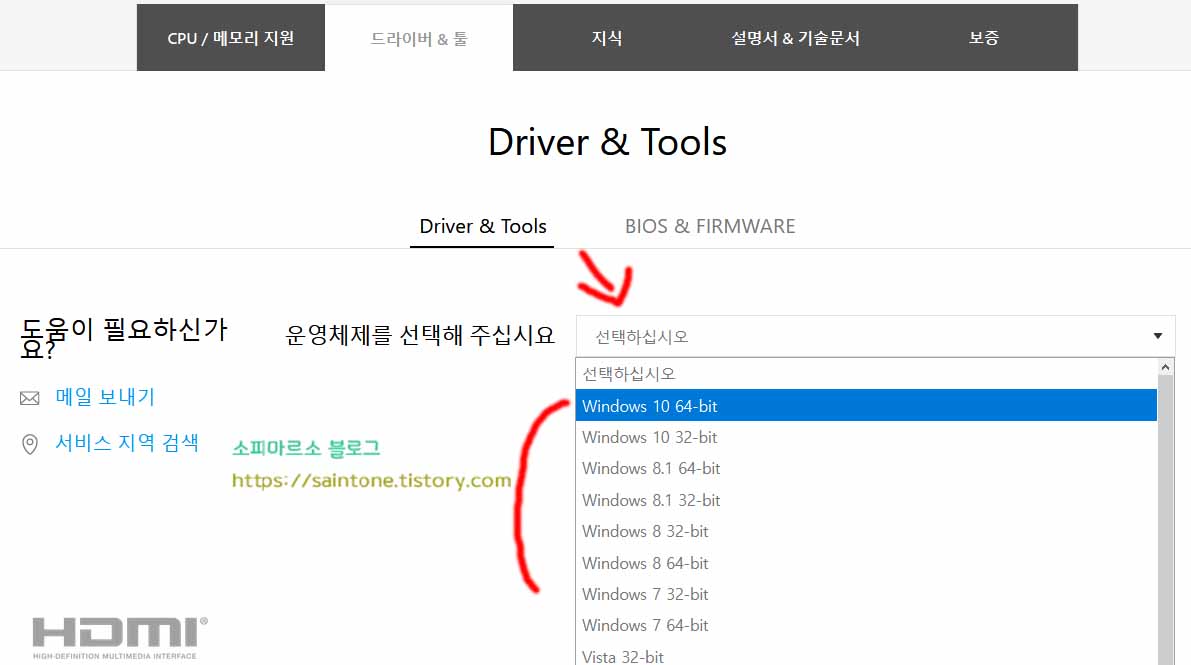Click the map pin location icon
This screenshot has height=665, width=1191.
[30, 445]
